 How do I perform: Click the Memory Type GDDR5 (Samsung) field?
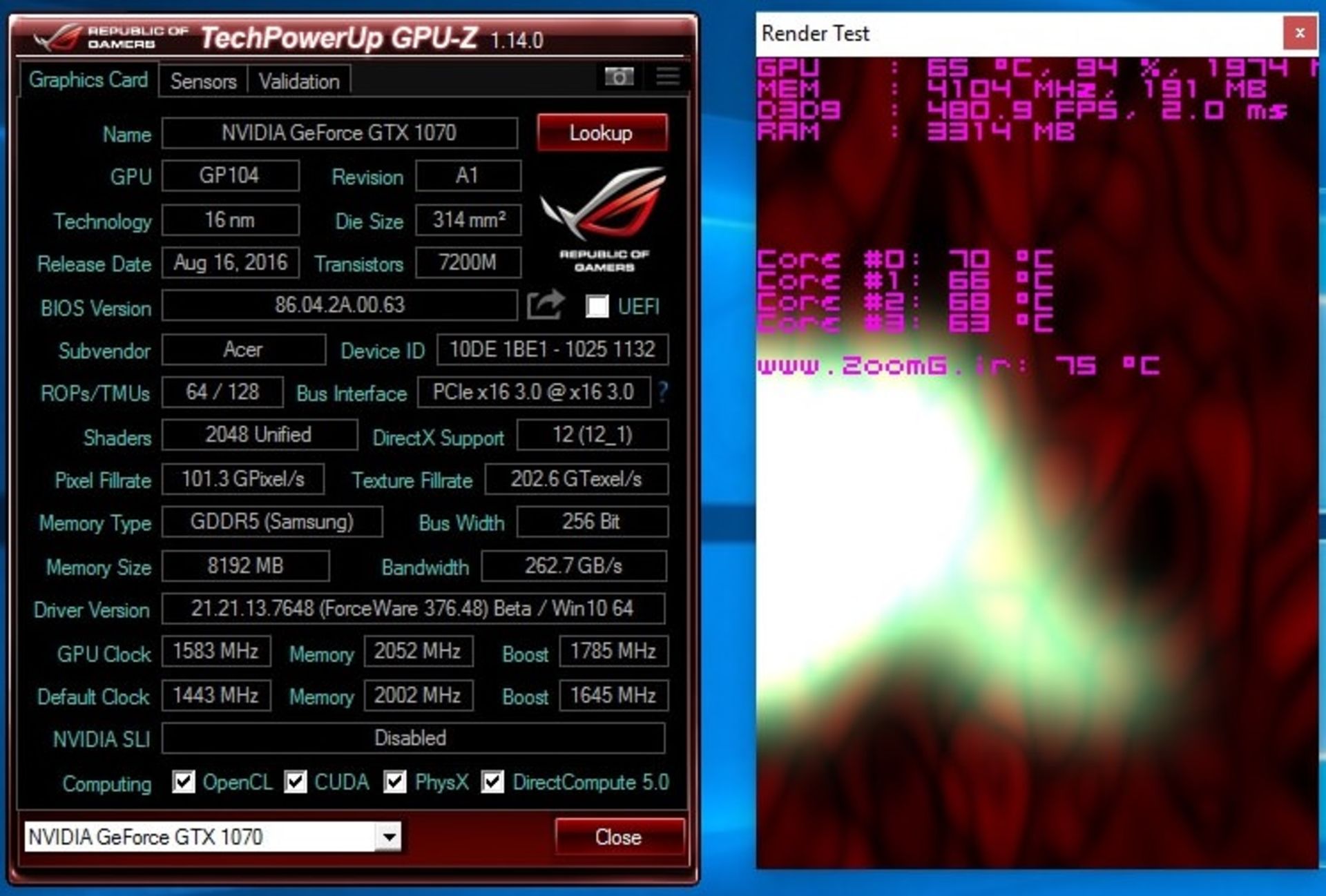tap(271, 522)
